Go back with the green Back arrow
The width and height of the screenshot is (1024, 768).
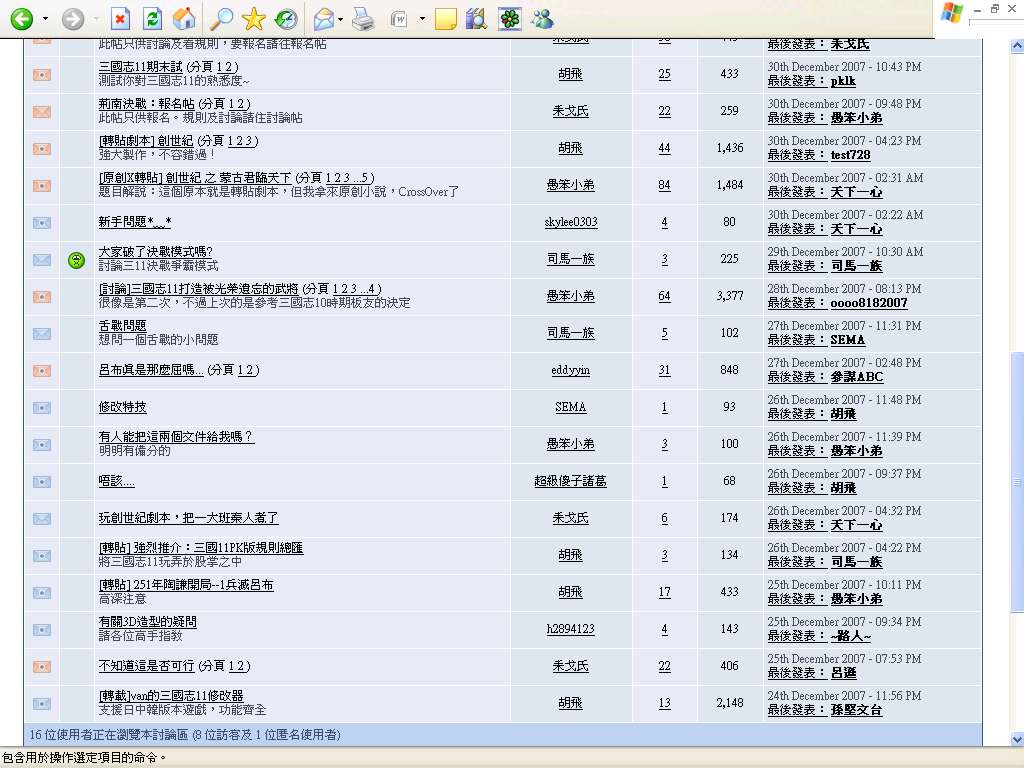click(22, 18)
